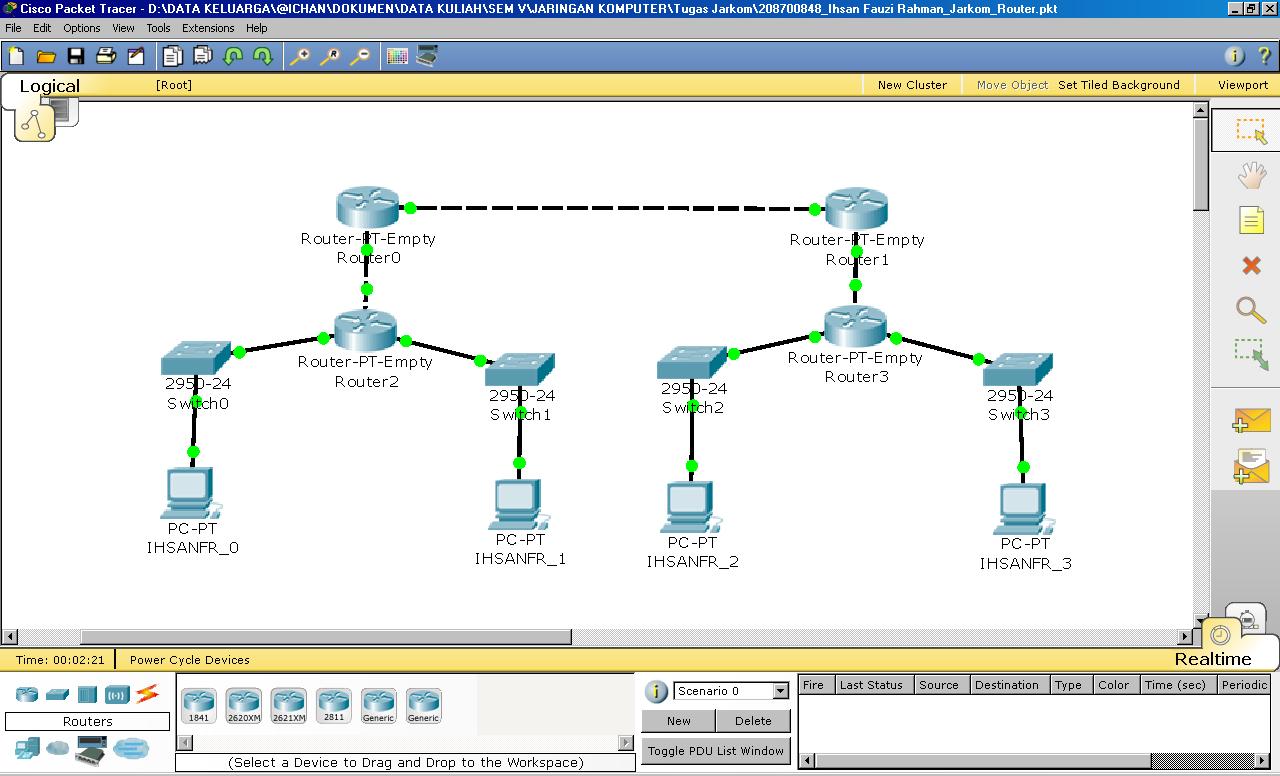Click the Copy icon in toolbar
The image size is (1280, 776).
173,56
